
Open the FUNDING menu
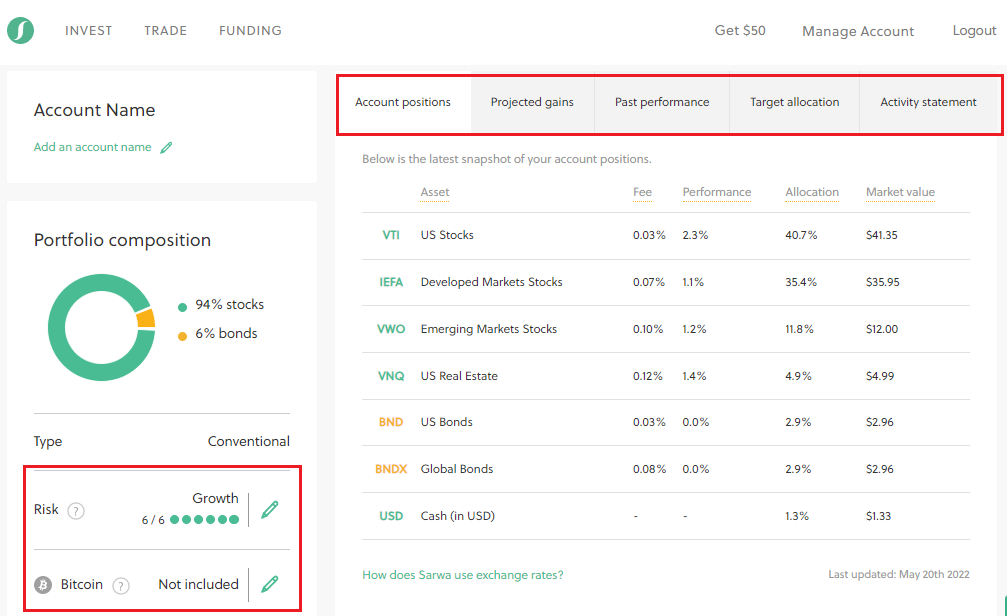[x=250, y=30]
